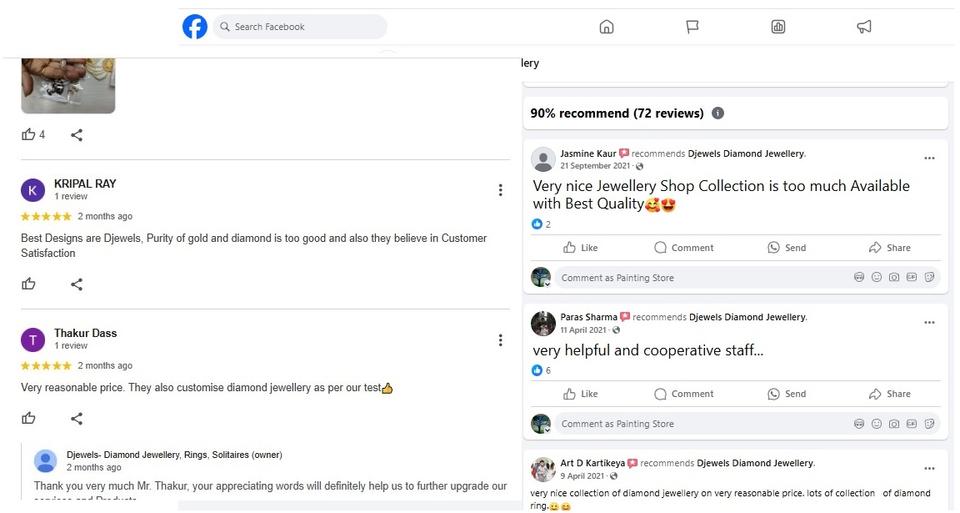Share the KRIPAL RAY review

77,284
